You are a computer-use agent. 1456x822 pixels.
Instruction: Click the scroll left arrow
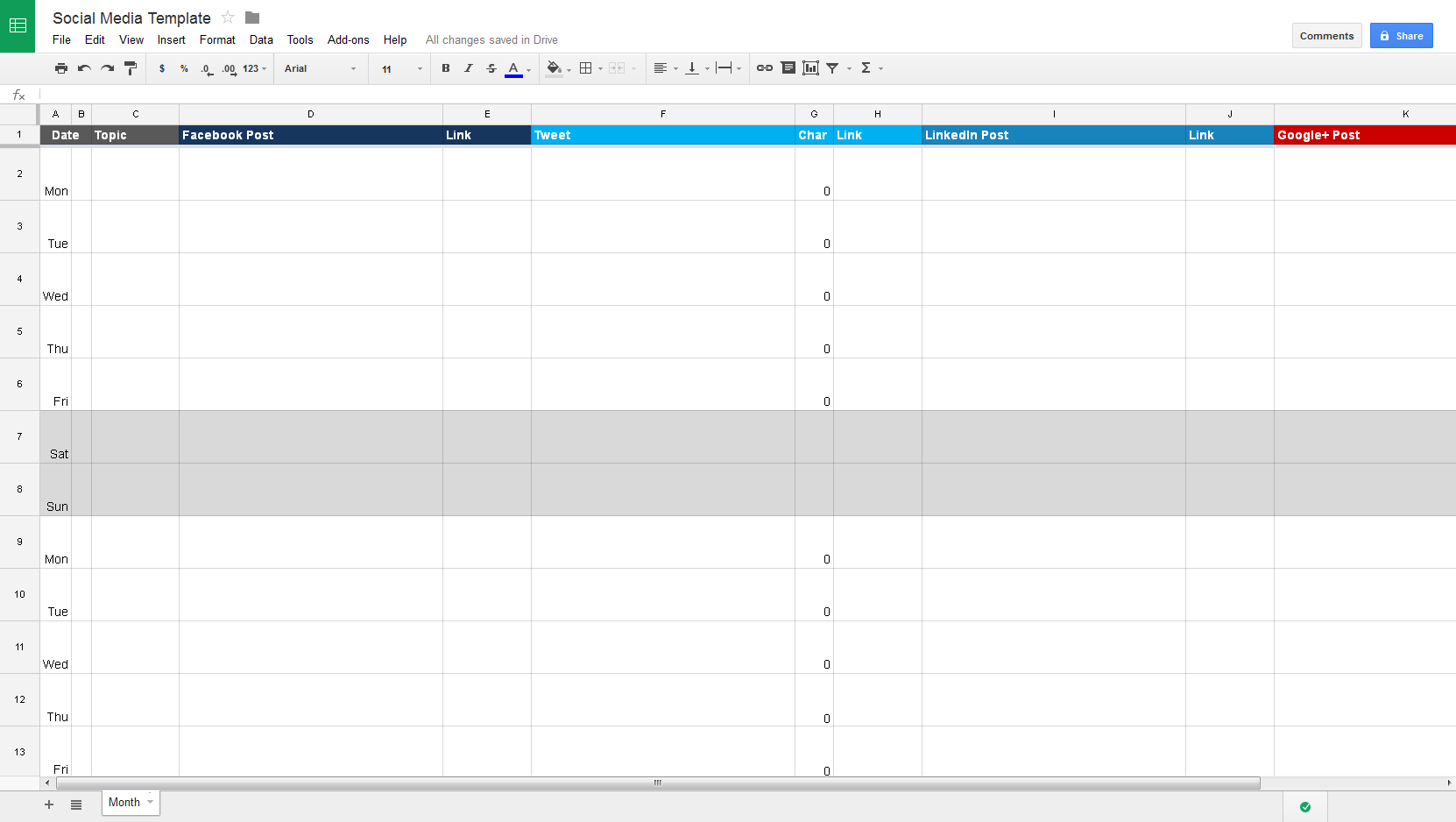pos(46,783)
